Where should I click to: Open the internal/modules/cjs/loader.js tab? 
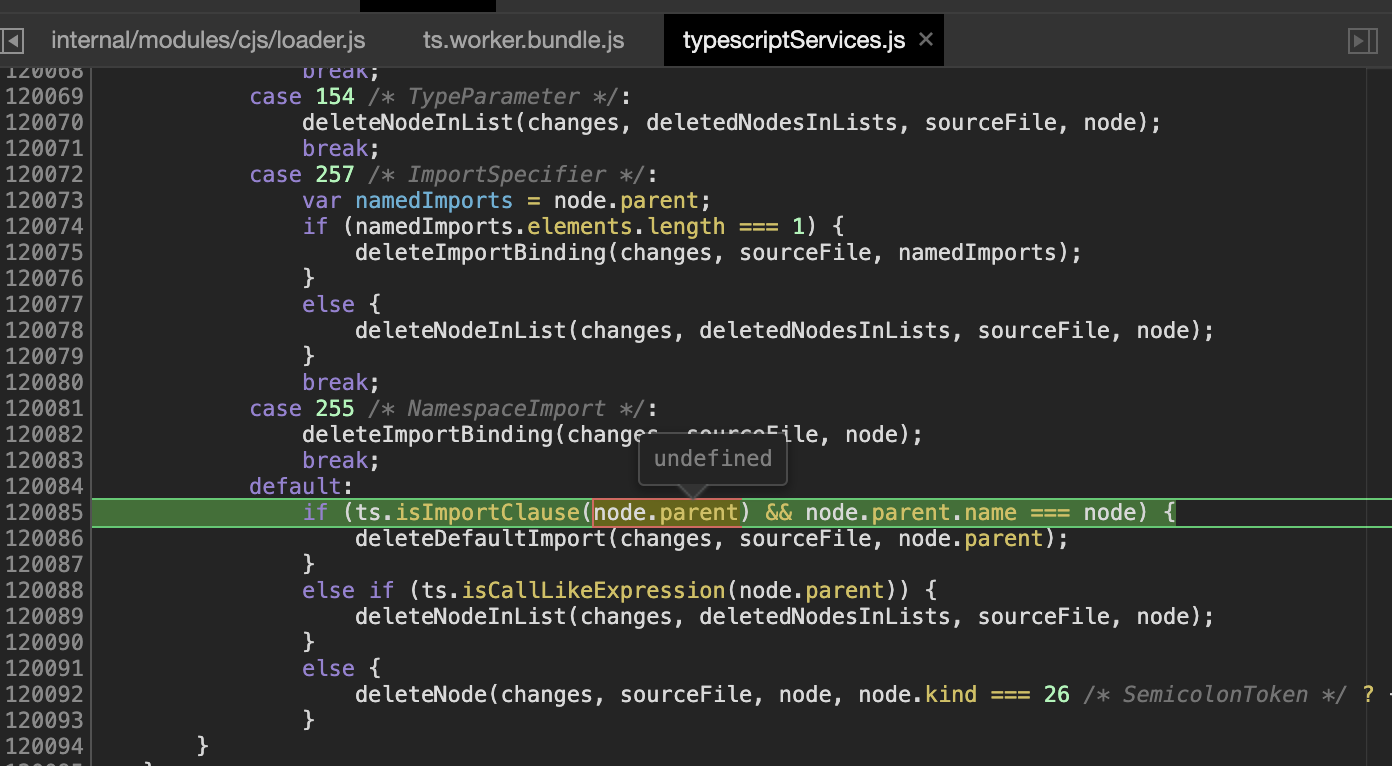(x=207, y=40)
